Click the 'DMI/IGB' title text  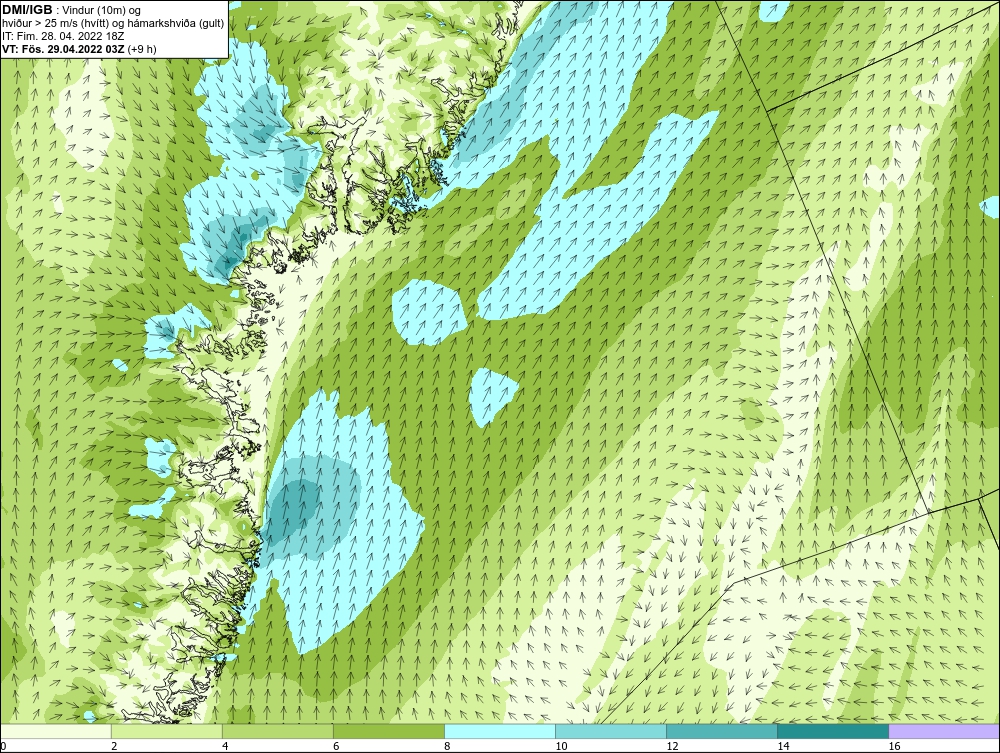27,10
